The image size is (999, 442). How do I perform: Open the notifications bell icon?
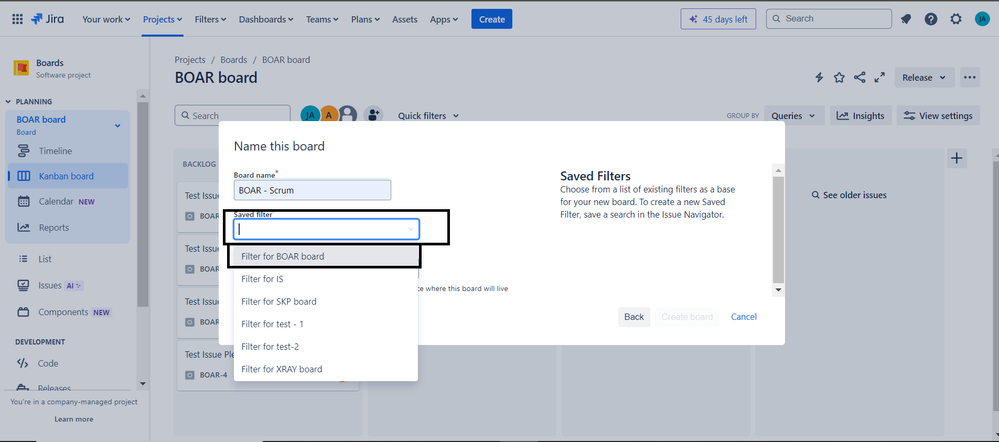click(906, 19)
